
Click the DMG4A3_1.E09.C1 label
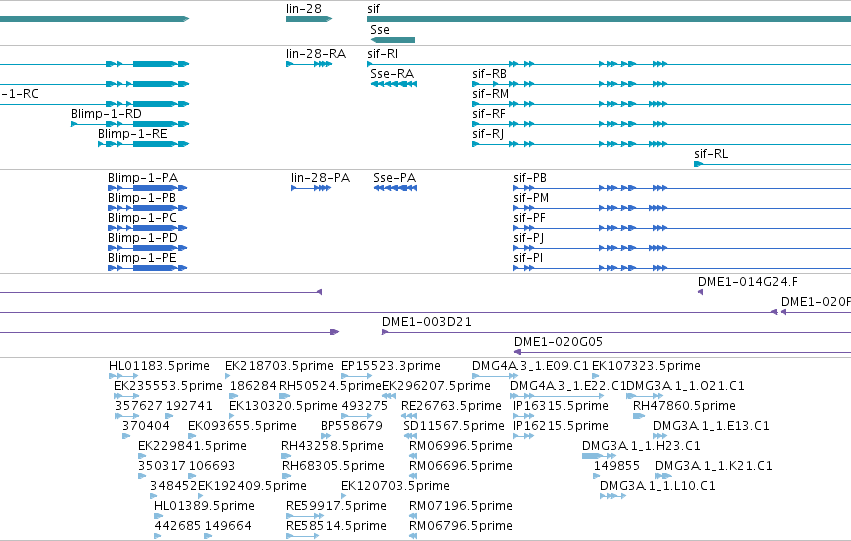point(530,366)
